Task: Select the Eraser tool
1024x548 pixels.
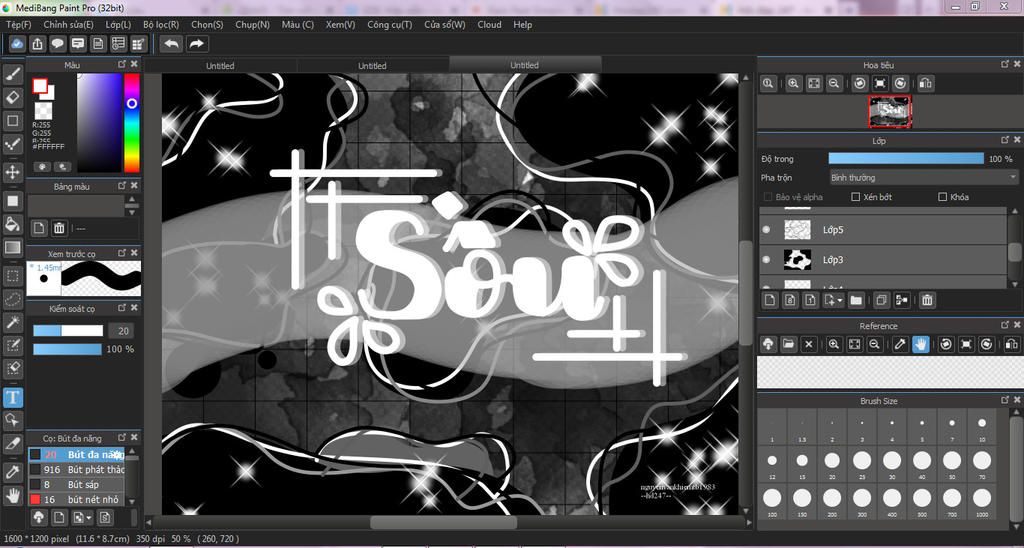Action: (x=12, y=98)
